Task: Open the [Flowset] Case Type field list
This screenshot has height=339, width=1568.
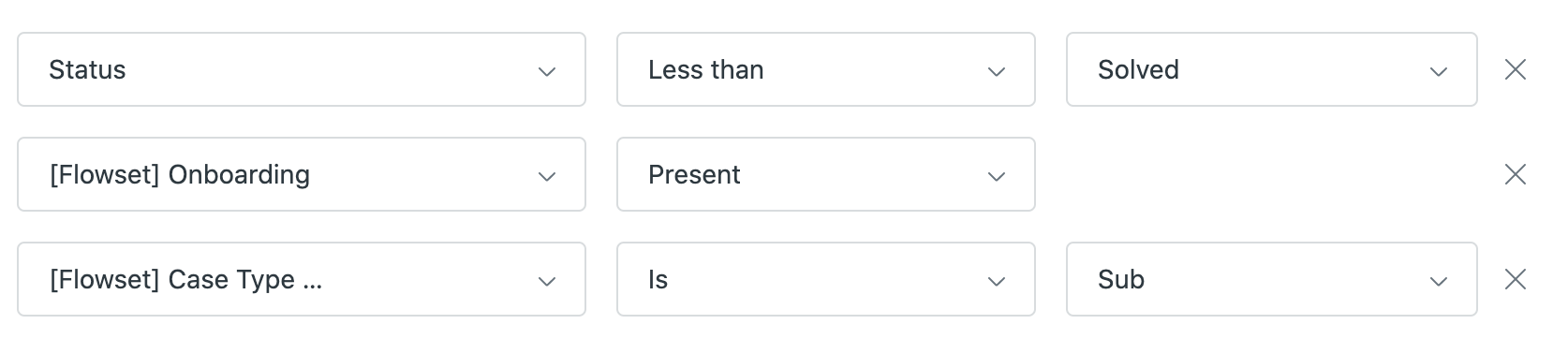Action: point(302,279)
